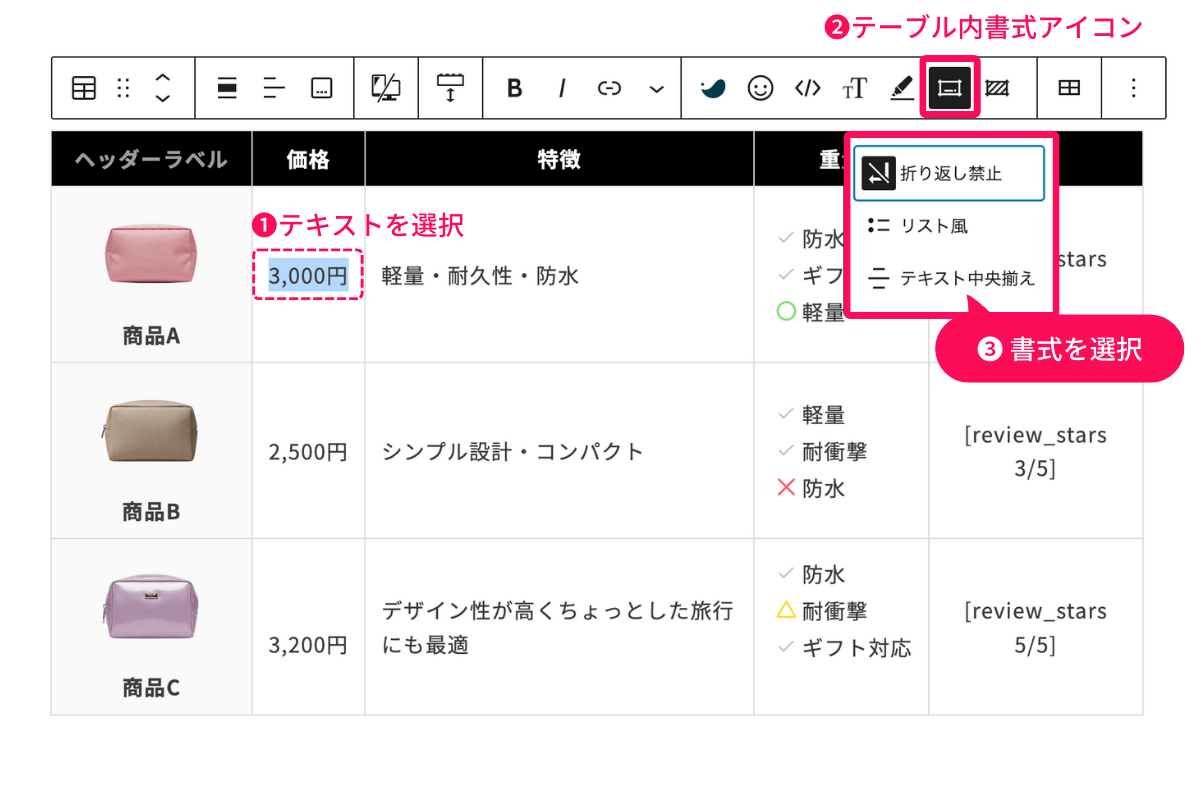Image resolution: width=1200 pixels, height=800 pixels.
Task: Select the Italic formatting icon
Action: click(x=562, y=88)
